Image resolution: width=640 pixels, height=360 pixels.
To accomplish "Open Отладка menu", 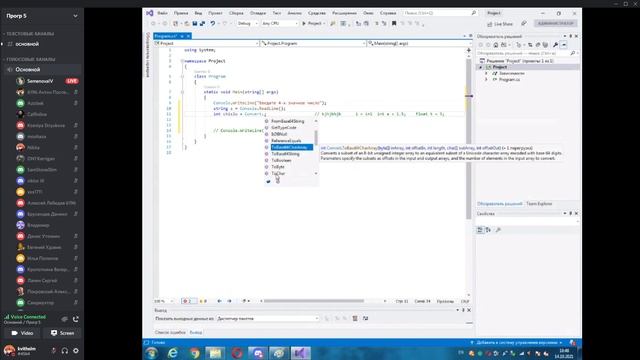I will [258, 13].
